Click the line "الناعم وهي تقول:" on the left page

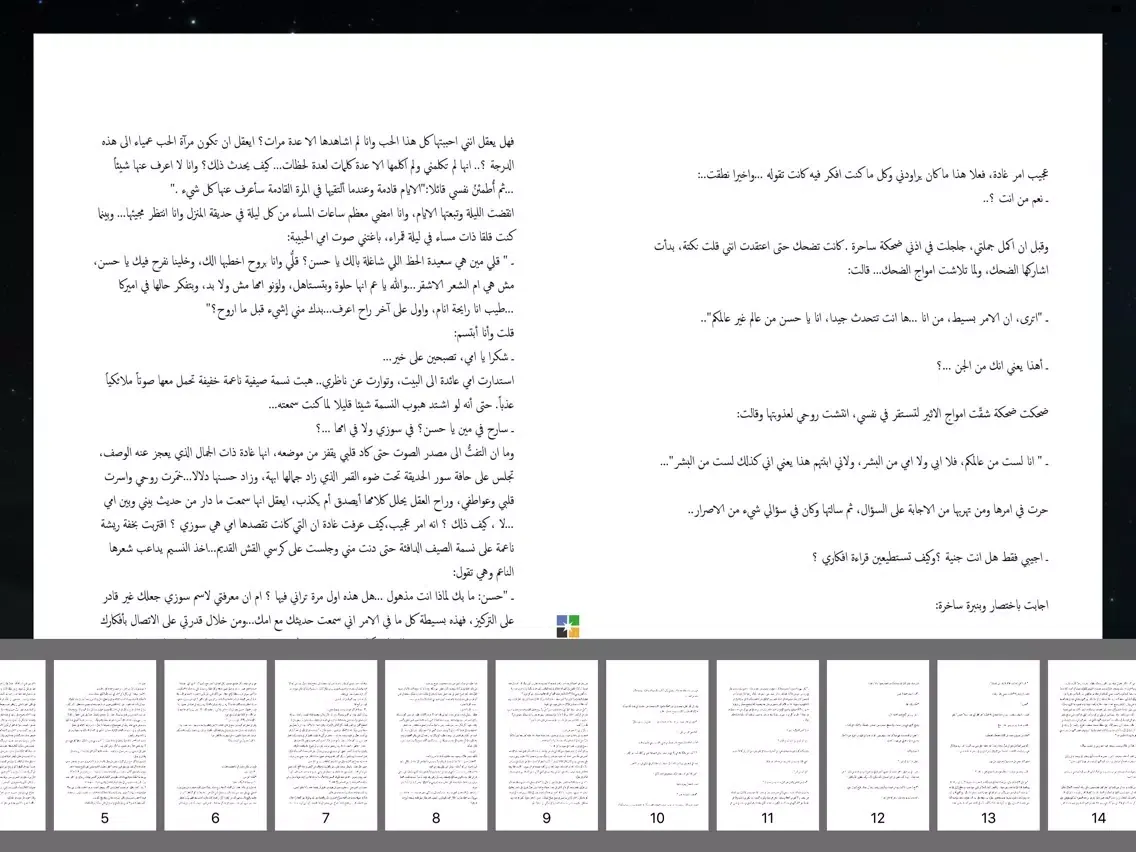483,572
